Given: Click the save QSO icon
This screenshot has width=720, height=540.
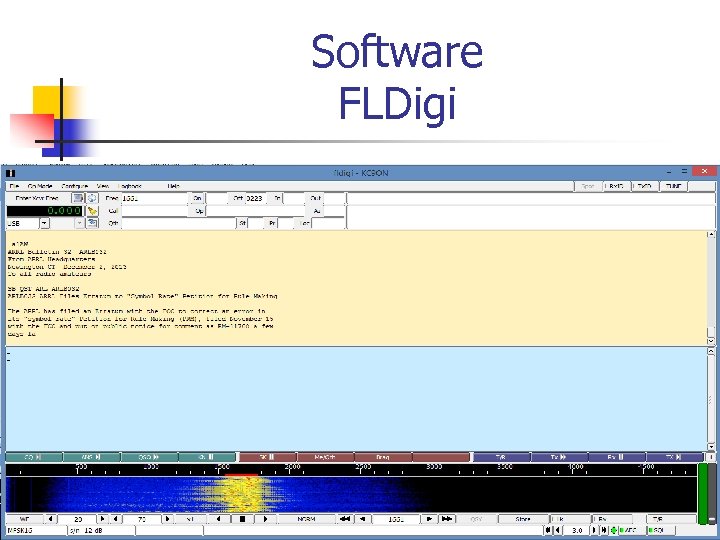Looking at the screenshot, I should tap(92, 223).
